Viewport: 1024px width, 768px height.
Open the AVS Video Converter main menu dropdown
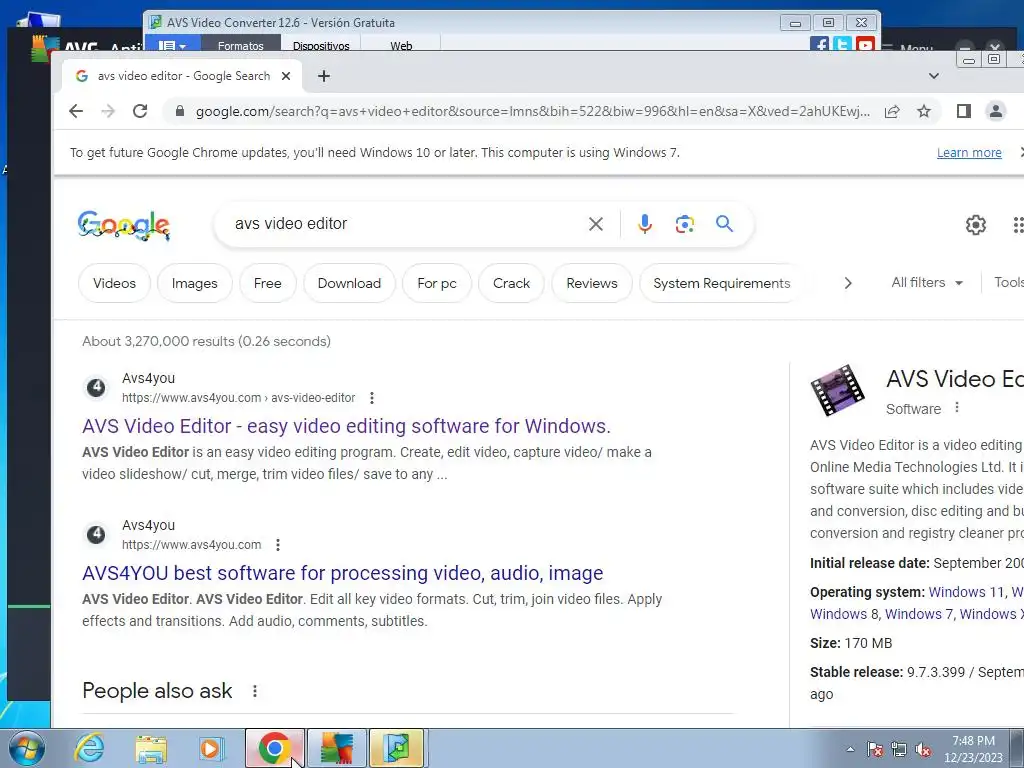[172, 44]
